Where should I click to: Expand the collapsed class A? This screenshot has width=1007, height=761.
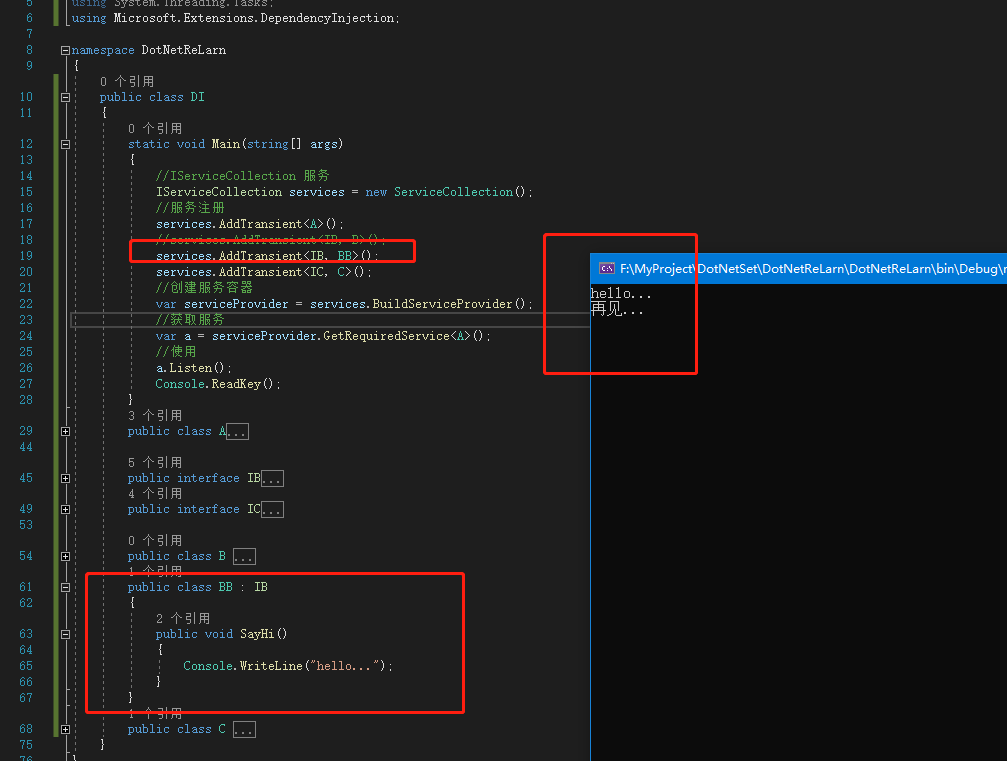(65, 431)
